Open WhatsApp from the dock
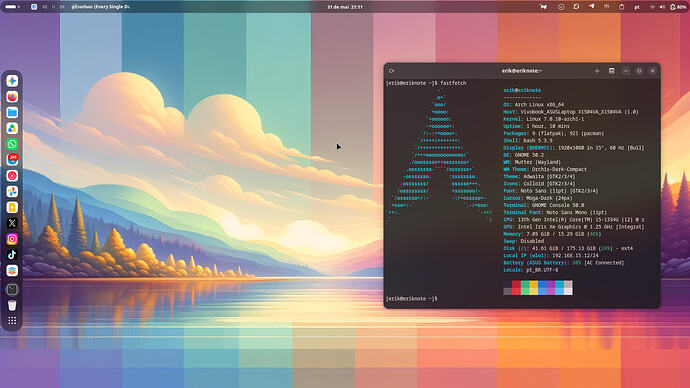 (x=12, y=144)
